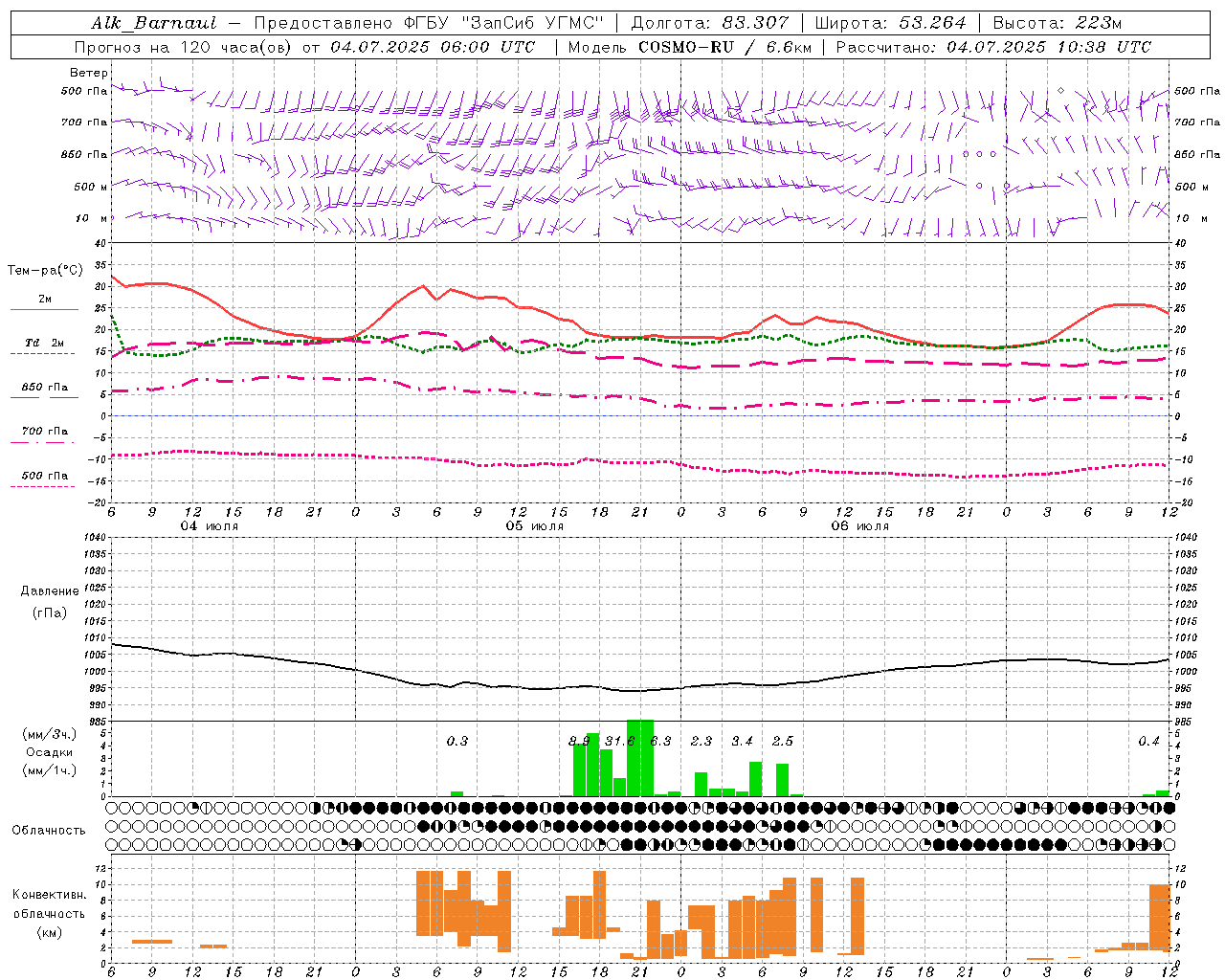
Task: Click the 'Осадки' precipitation panel label
Action: (x=49, y=752)
